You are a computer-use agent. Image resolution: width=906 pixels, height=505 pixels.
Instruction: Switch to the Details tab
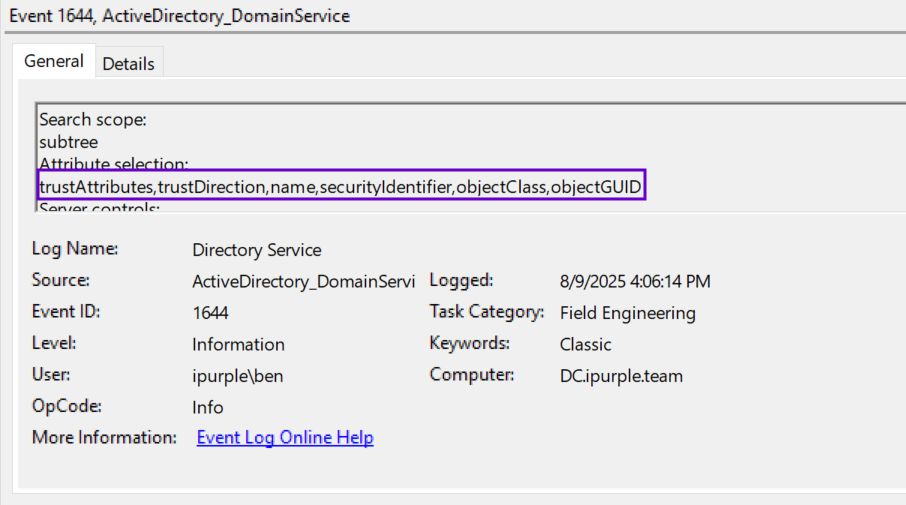[x=128, y=63]
